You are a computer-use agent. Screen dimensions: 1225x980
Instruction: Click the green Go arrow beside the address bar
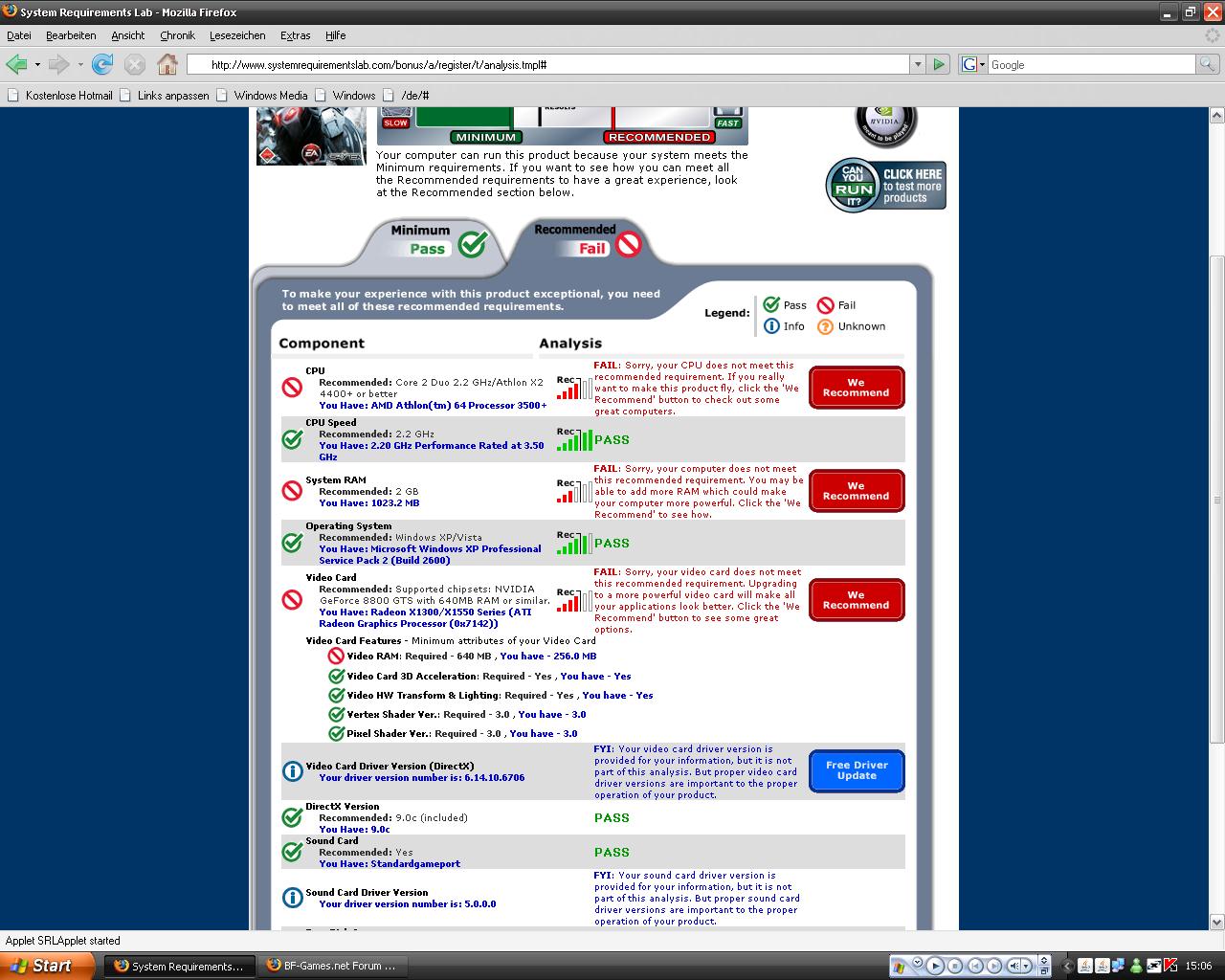(x=939, y=64)
